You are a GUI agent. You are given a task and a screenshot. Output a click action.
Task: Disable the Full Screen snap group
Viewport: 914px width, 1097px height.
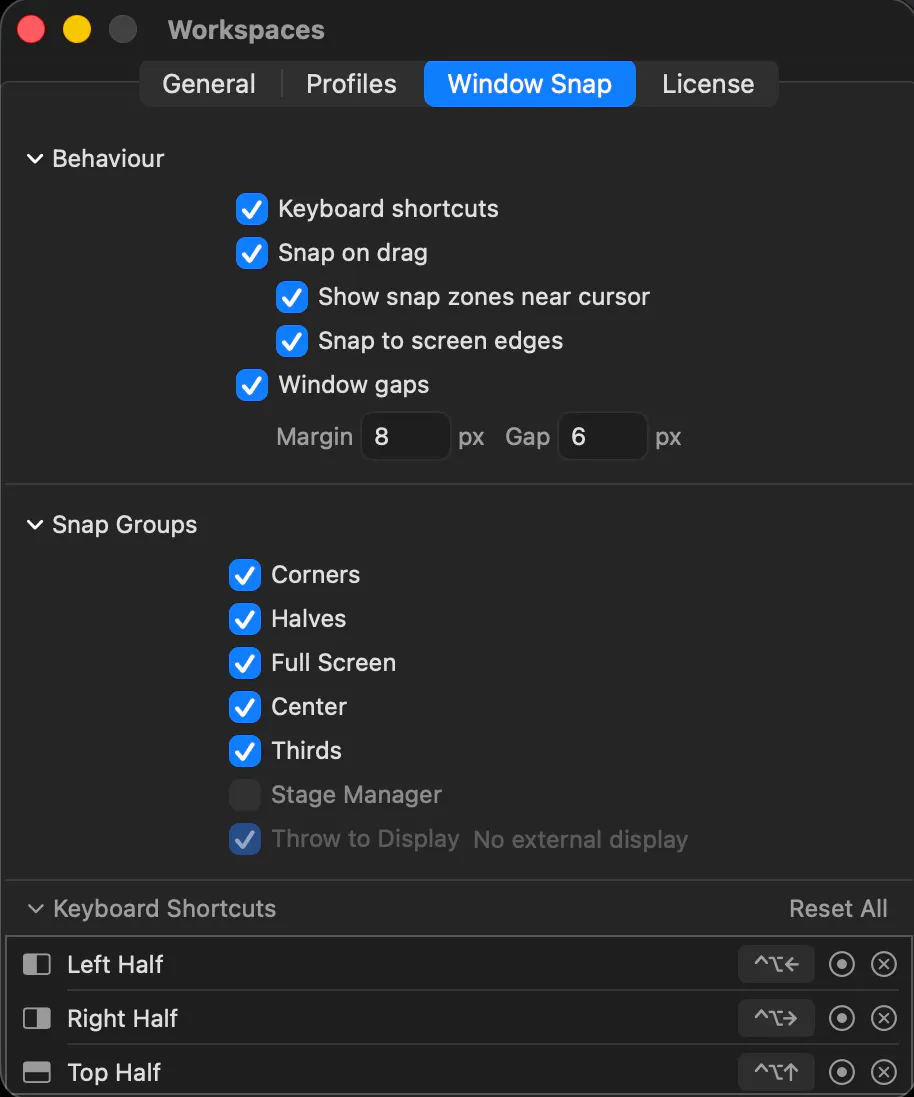pos(245,663)
